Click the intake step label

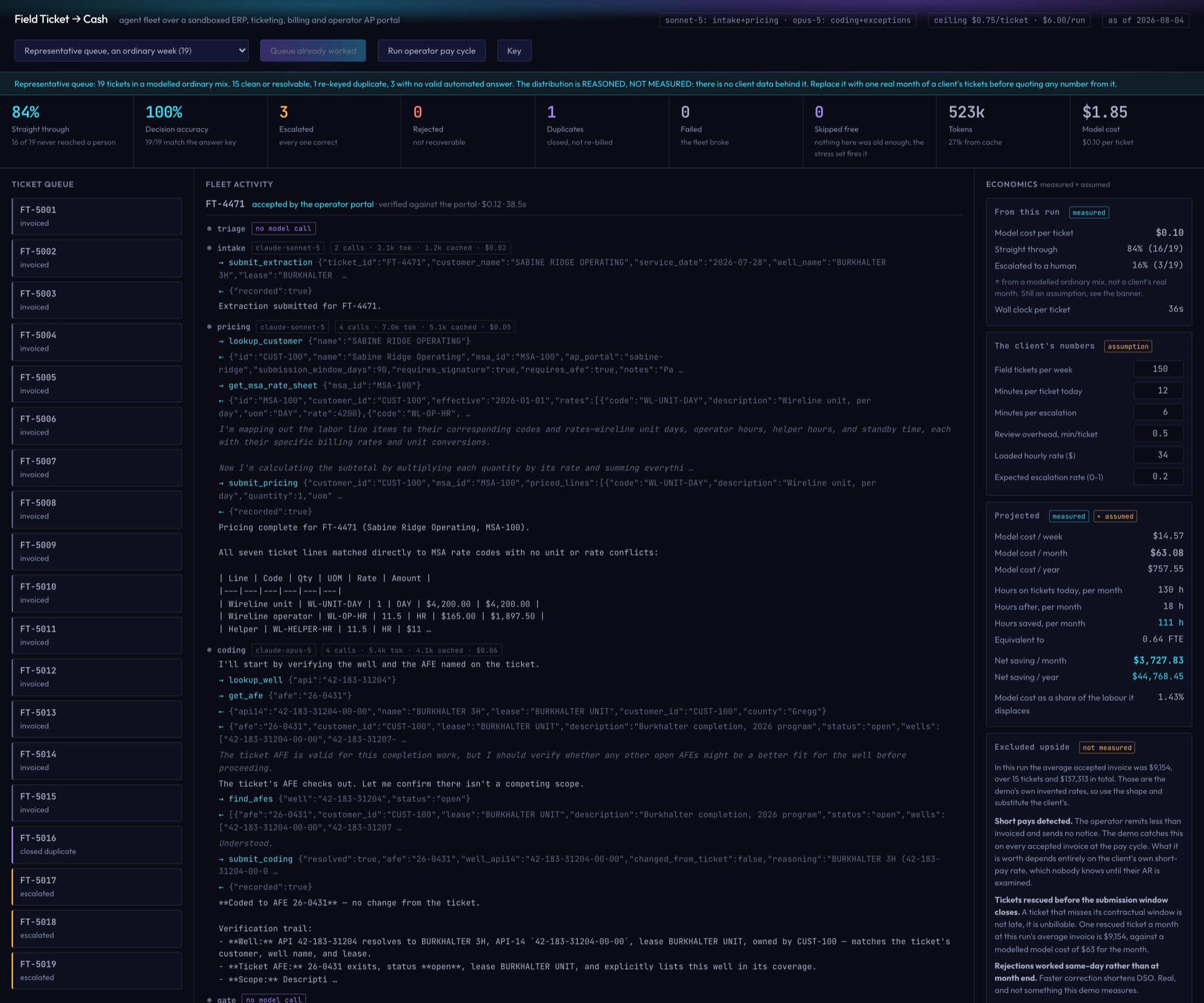231,248
